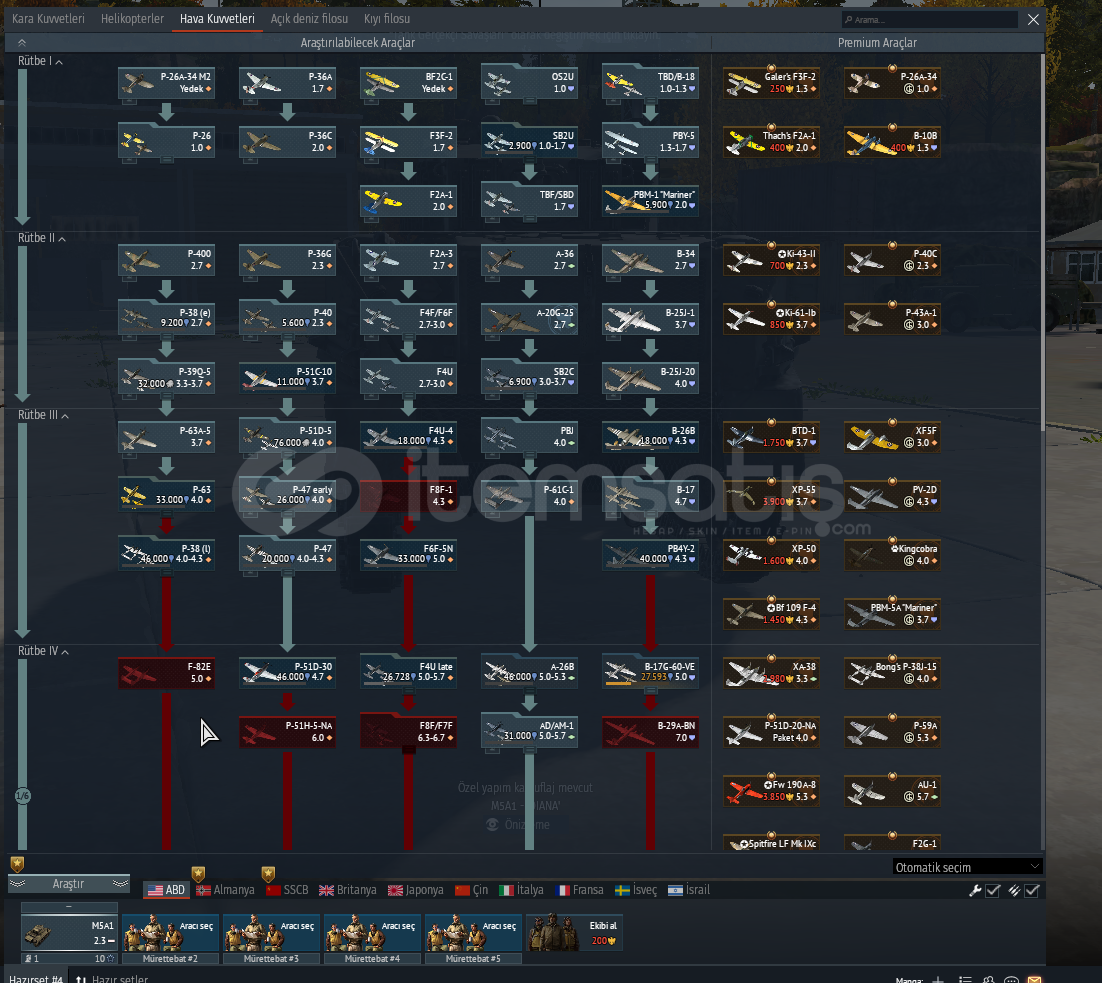Screen dimensions: 1102x983
Task: Select premium XP-55 aircraft
Action: pyautogui.click(x=772, y=496)
